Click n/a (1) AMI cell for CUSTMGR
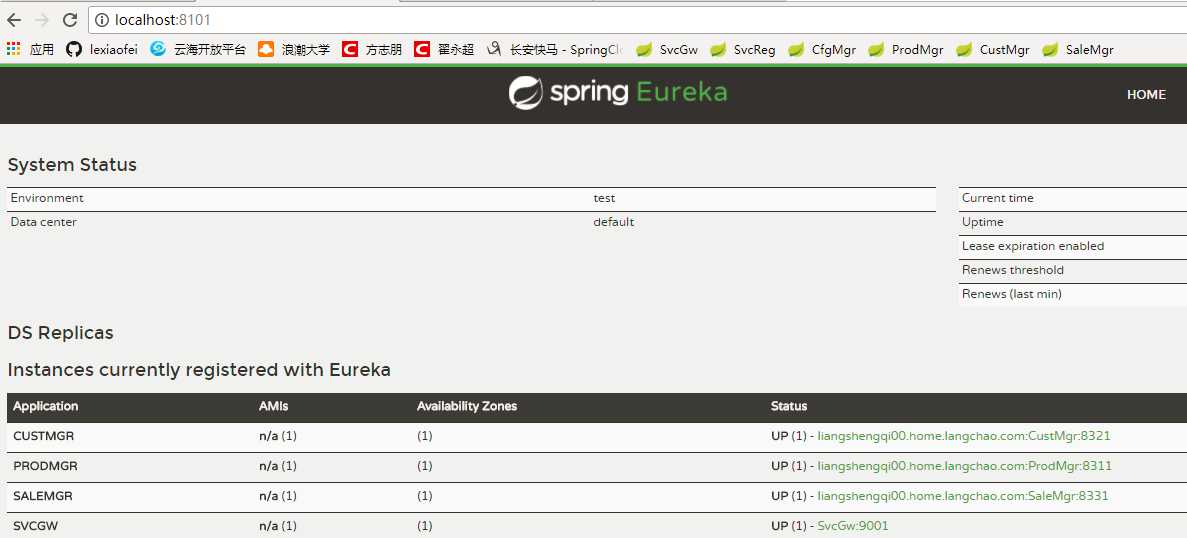The width and height of the screenshot is (1187, 538). [x=278, y=436]
